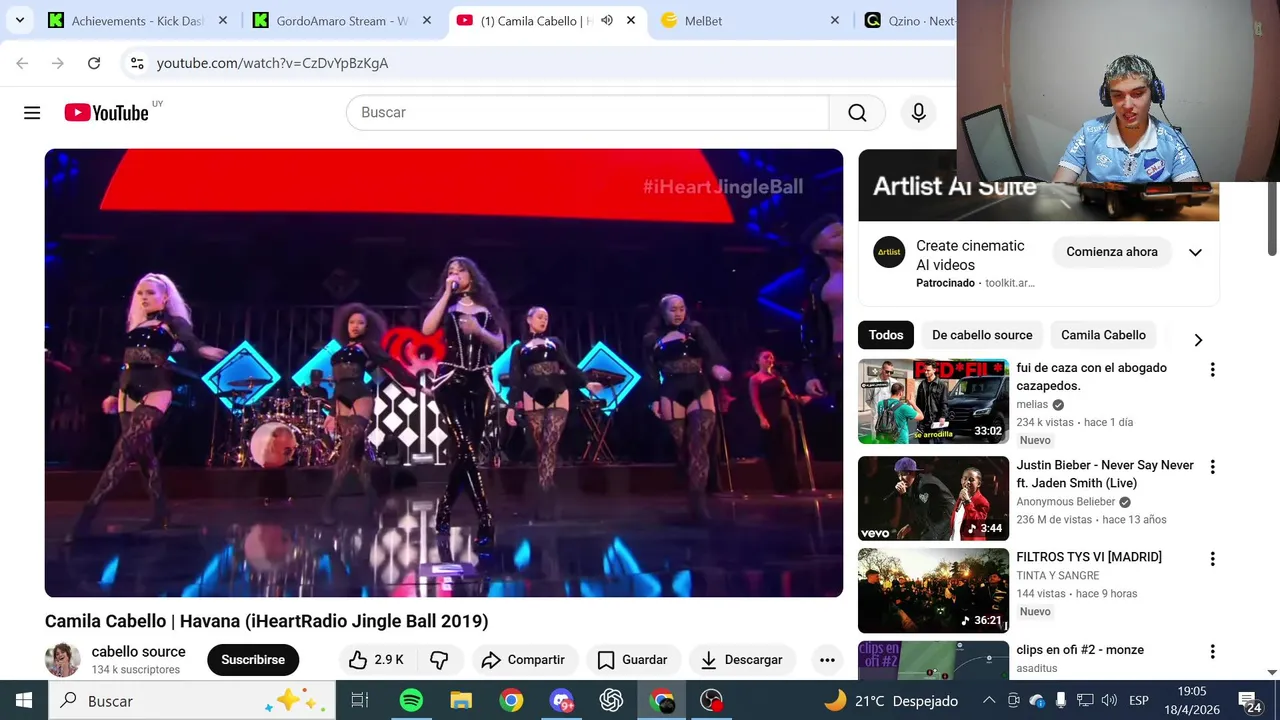Screen dimensions: 1280x720
Task: Subscribe with the Suscribirse button
Action: tap(253, 660)
